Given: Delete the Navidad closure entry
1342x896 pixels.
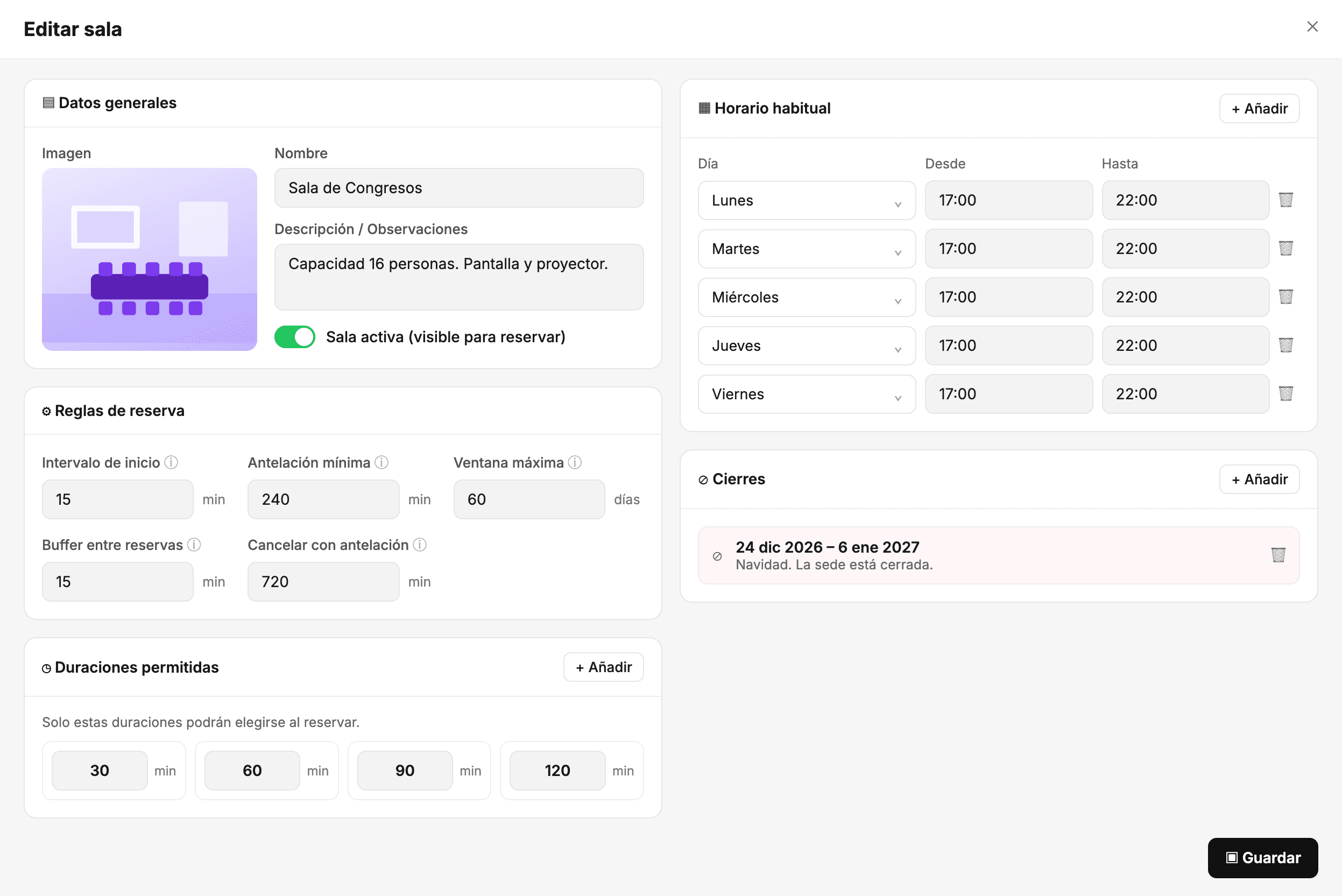Looking at the screenshot, I should (1278, 555).
